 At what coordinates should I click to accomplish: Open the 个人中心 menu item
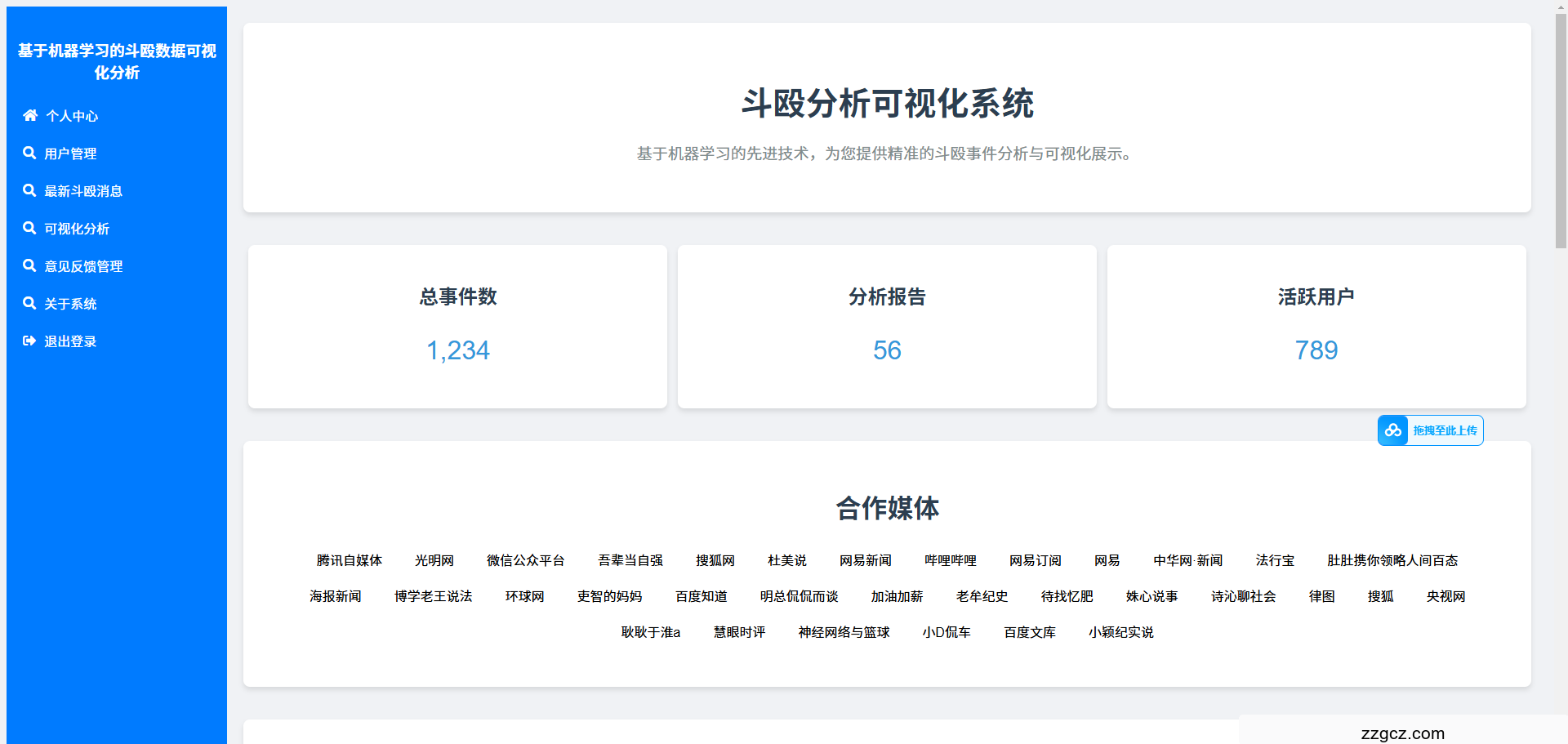[x=72, y=116]
